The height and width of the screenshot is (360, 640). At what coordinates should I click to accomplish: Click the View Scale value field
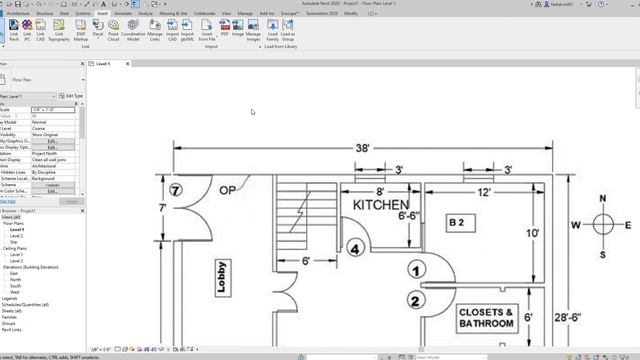(53, 110)
